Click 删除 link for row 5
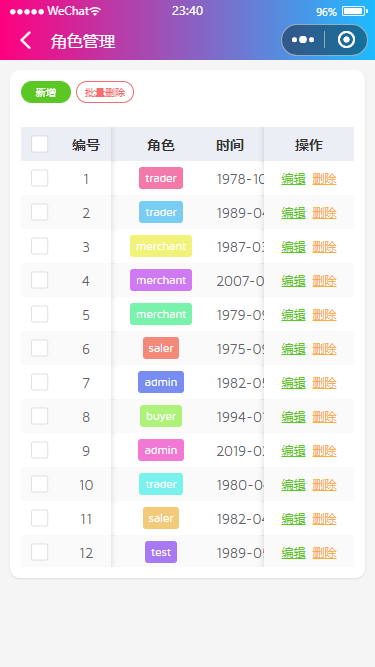 point(324,315)
